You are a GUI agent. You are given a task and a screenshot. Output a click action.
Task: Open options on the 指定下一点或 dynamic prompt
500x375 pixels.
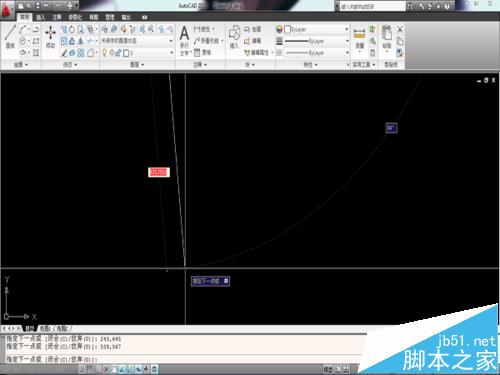click(x=226, y=281)
